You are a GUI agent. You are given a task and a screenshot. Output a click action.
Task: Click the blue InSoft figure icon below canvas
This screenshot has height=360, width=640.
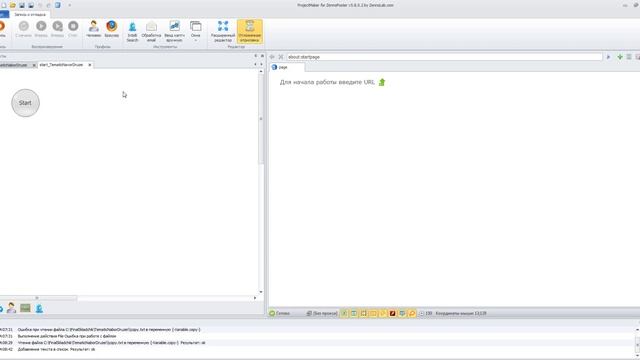tap(39, 308)
